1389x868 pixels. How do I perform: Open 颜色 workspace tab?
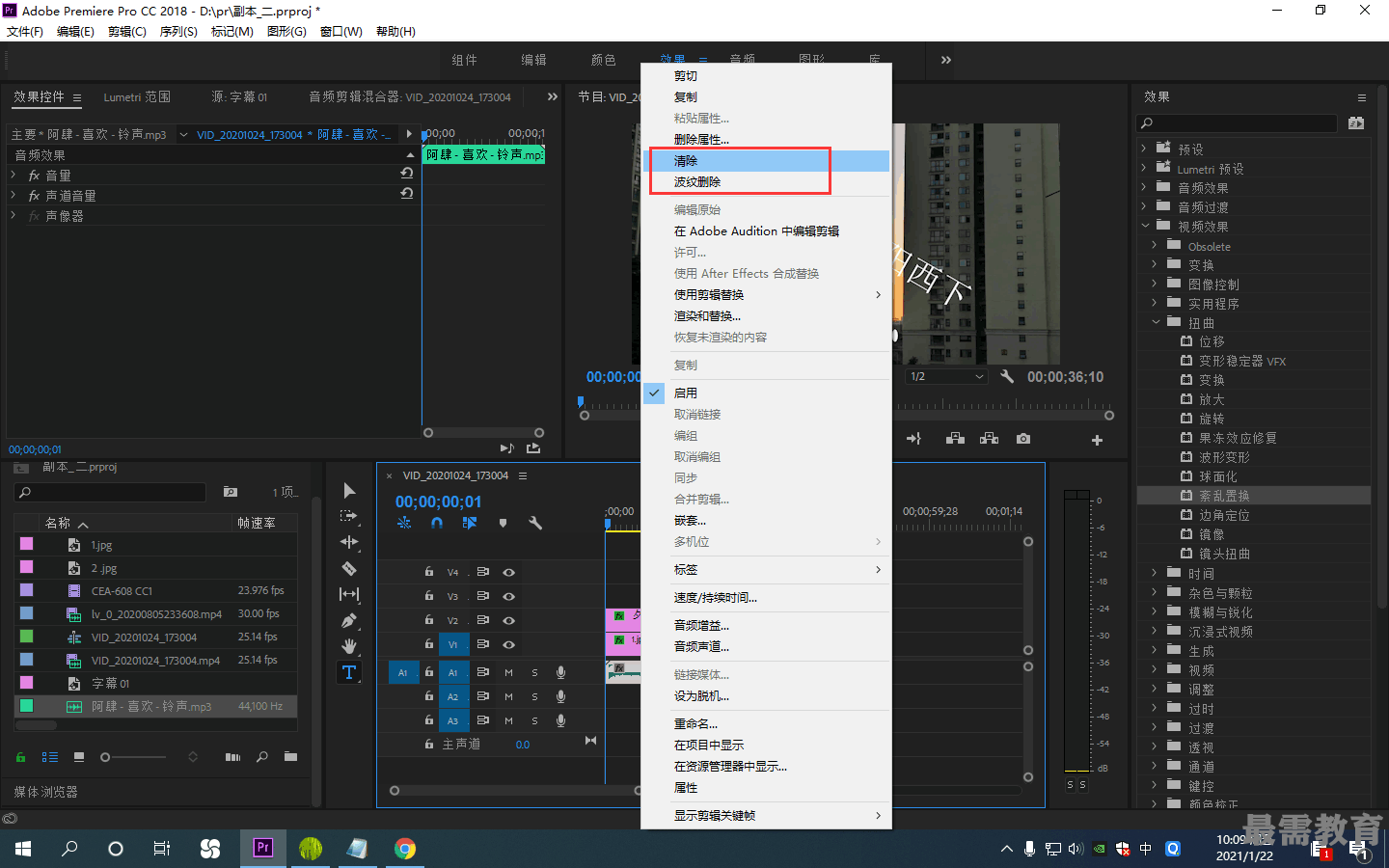(x=604, y=60)
